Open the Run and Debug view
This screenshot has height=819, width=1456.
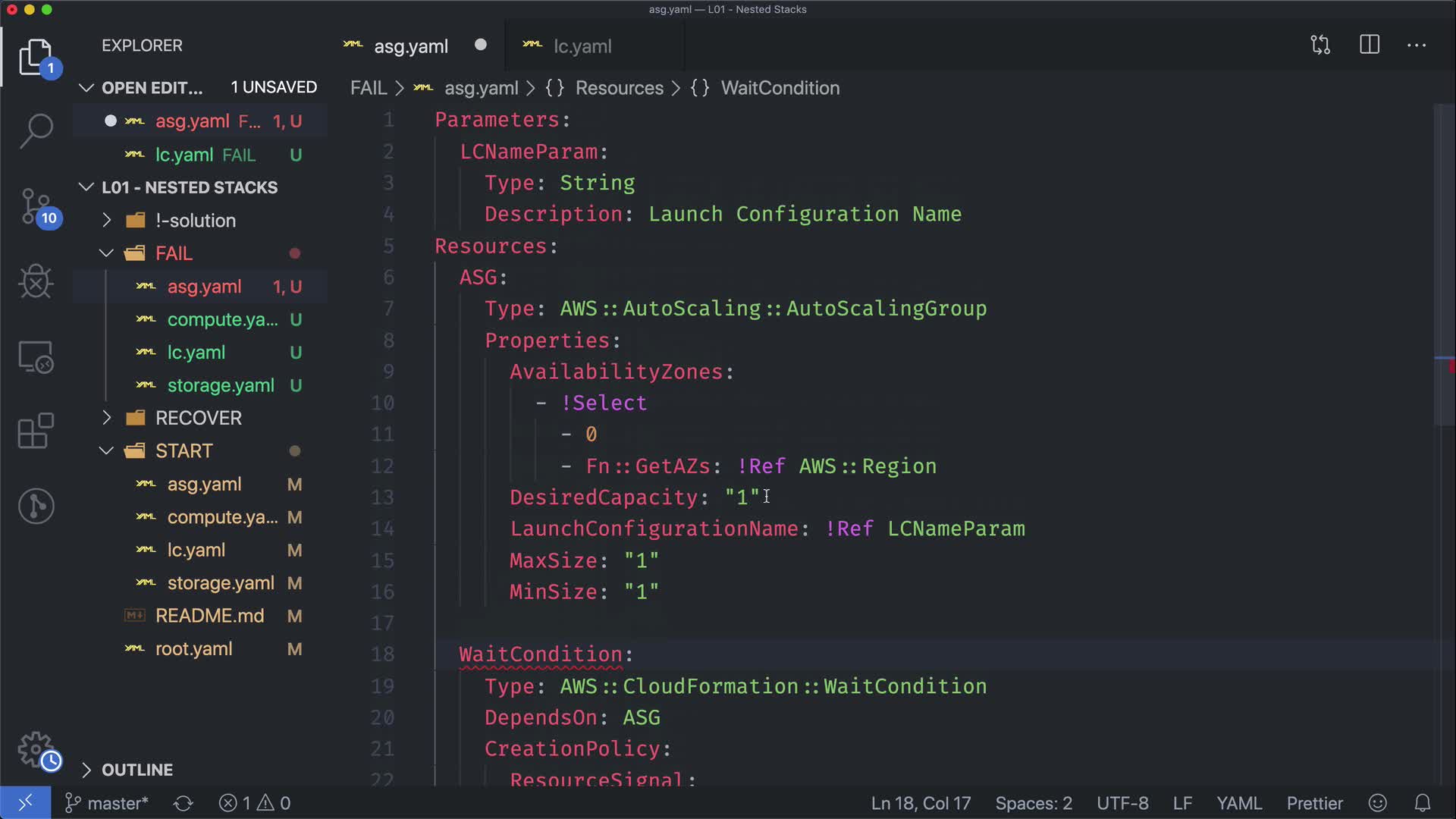click(x=36, y=282)
